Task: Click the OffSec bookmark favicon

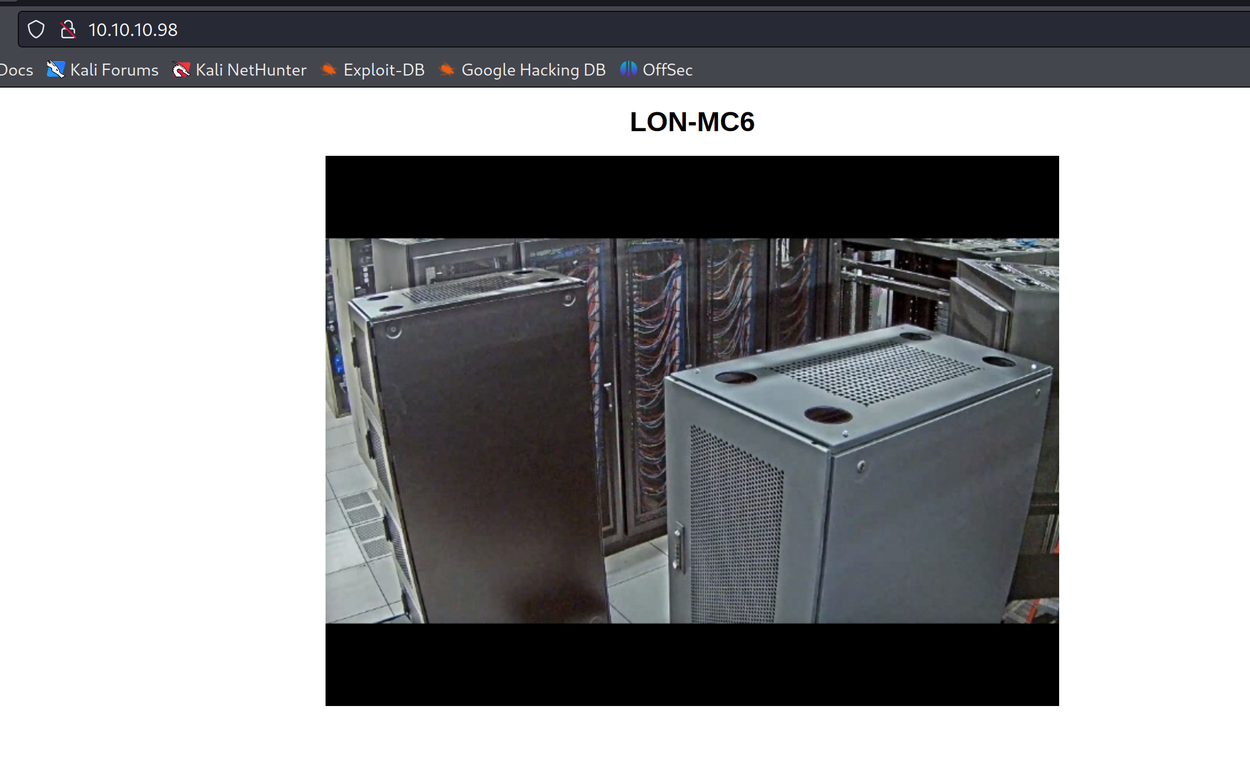Action: click(x=628, y=70)
